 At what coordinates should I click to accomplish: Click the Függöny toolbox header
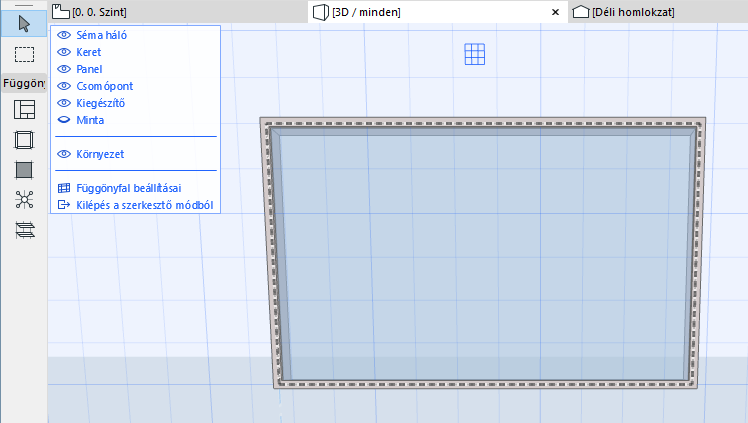pyautogui.click(x=24, y=83)
